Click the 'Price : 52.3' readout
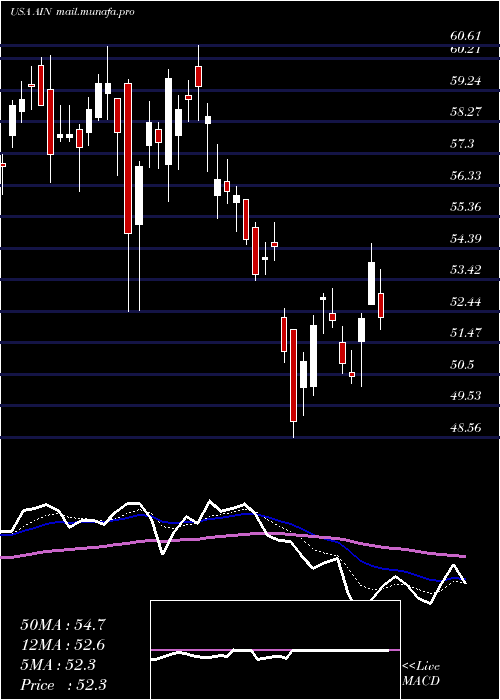Screen dimensions: 500x700 click(63, 684)
